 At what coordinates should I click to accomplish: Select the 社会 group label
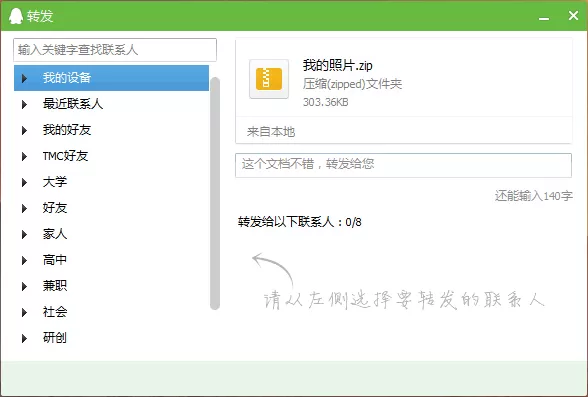55,312
